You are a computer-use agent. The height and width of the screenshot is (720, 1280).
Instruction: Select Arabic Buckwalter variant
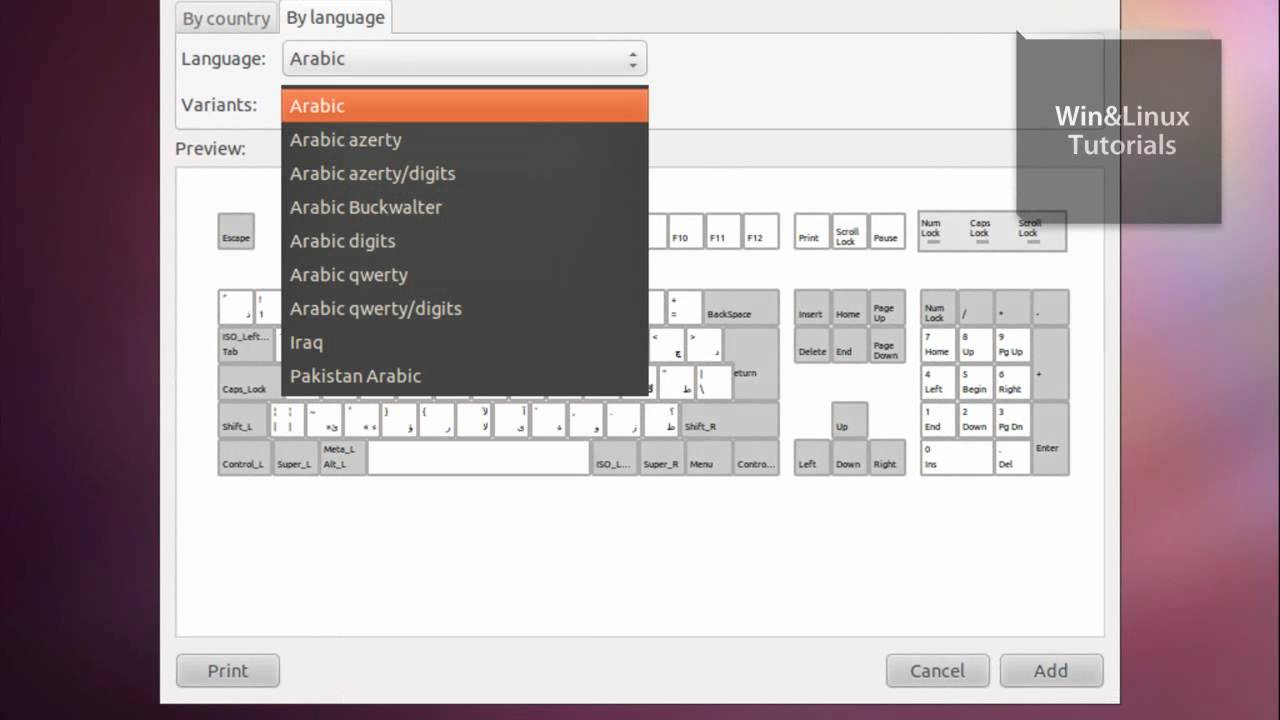(465, 207)
